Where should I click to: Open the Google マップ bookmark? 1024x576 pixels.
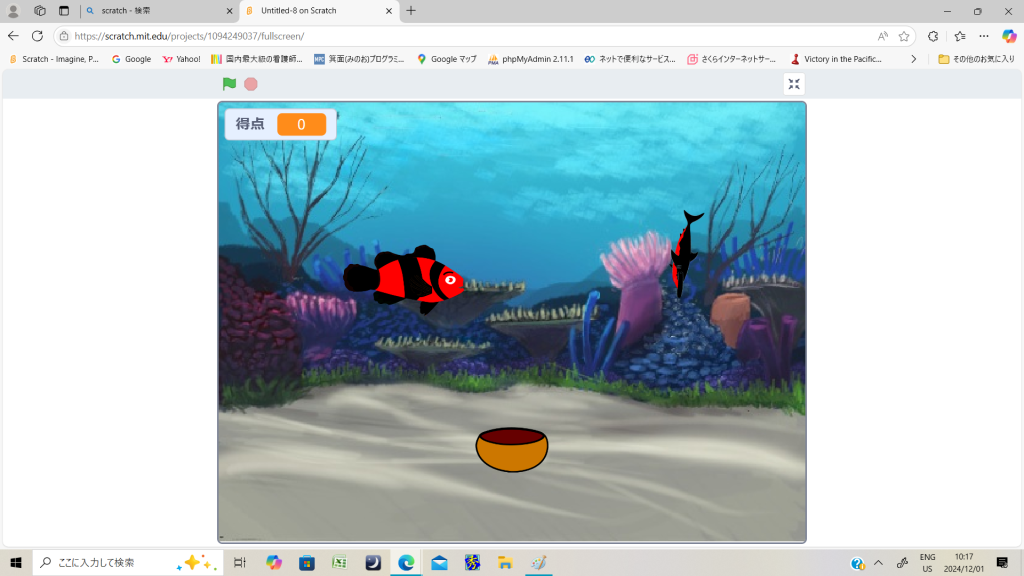point(447,59)
